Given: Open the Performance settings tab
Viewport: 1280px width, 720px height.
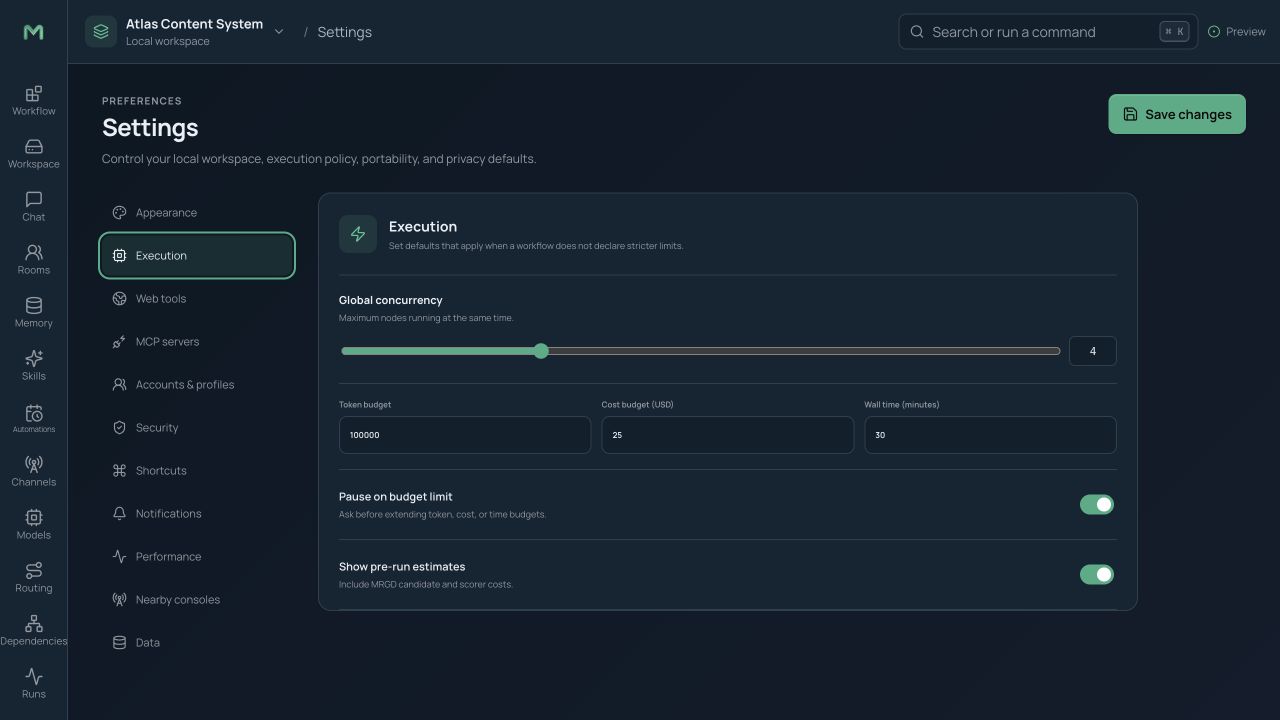Looking at the screenshot, I should pos(197,557).
